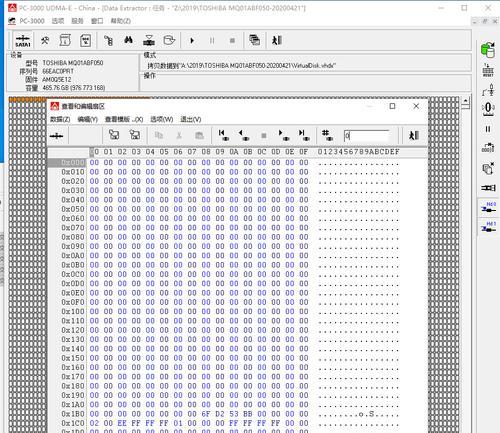500x433 pixels.
Task: Open the 数据(Z) menu in sector editor
Action: tap(60, 119)
